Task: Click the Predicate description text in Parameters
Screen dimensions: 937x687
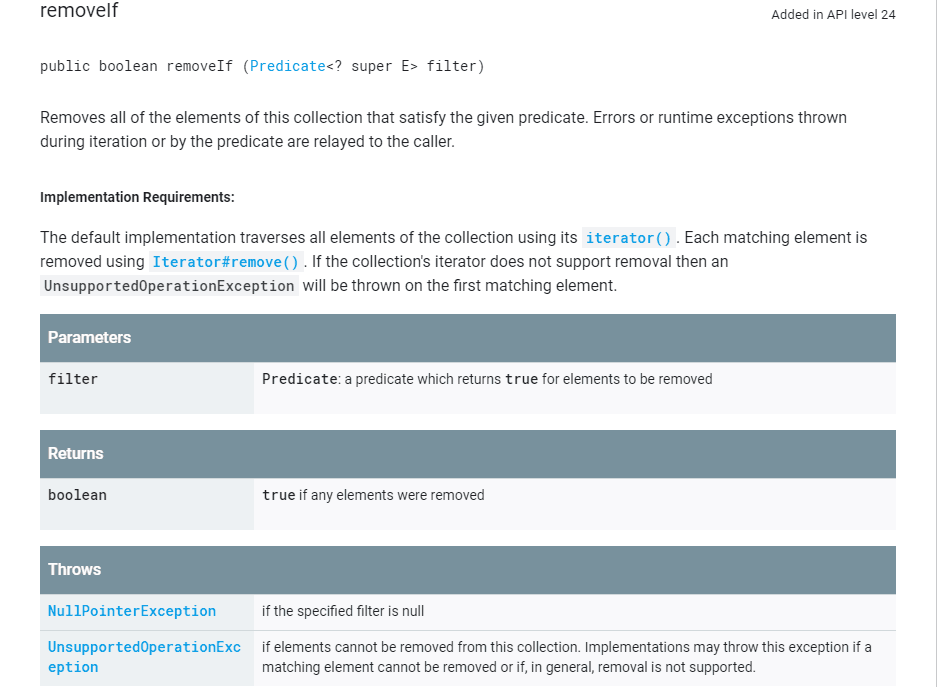Action: click(x=487, y=379)
